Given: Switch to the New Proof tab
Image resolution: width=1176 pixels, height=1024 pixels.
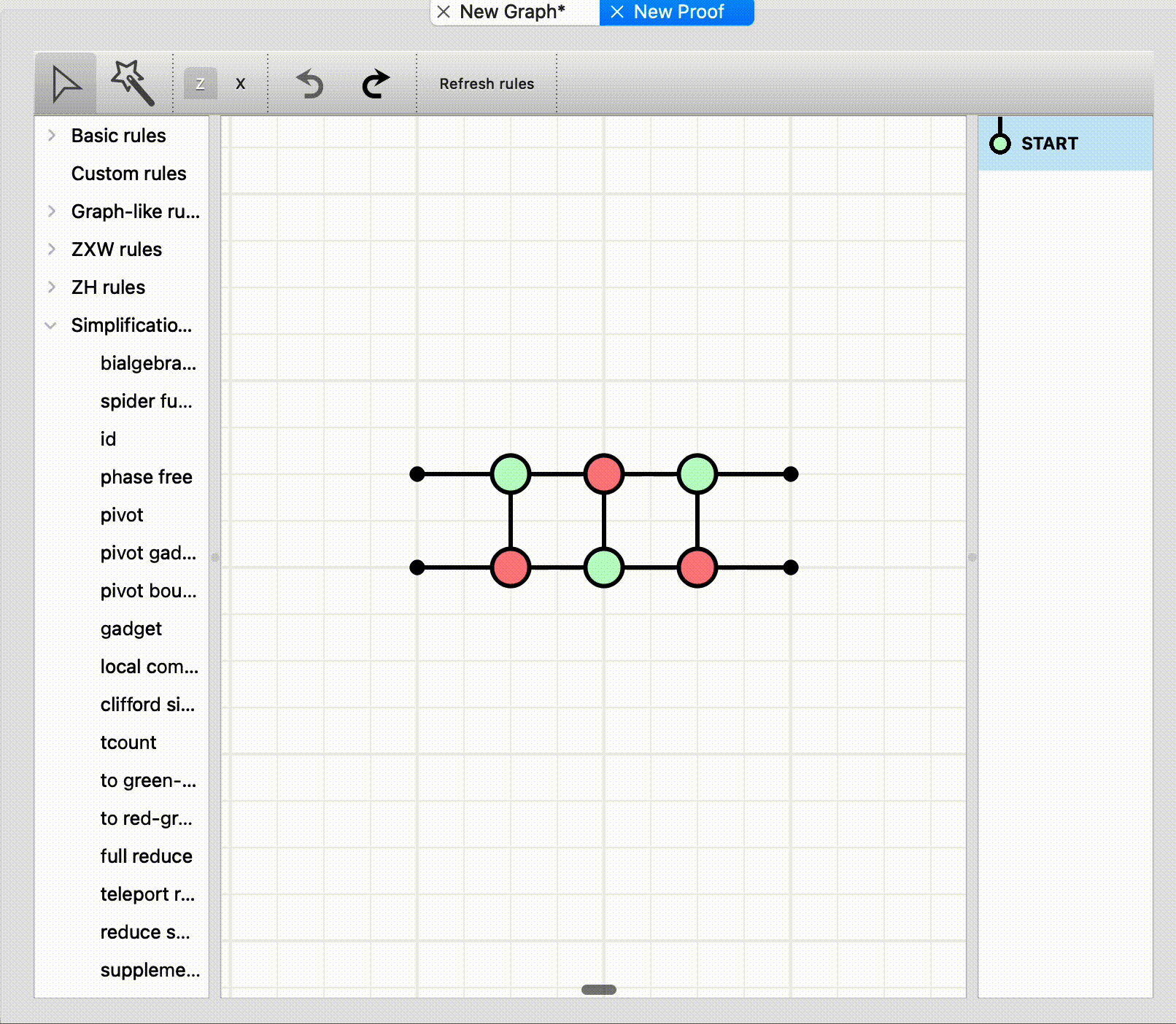Looking at the screenshot, I should point(678,12).
